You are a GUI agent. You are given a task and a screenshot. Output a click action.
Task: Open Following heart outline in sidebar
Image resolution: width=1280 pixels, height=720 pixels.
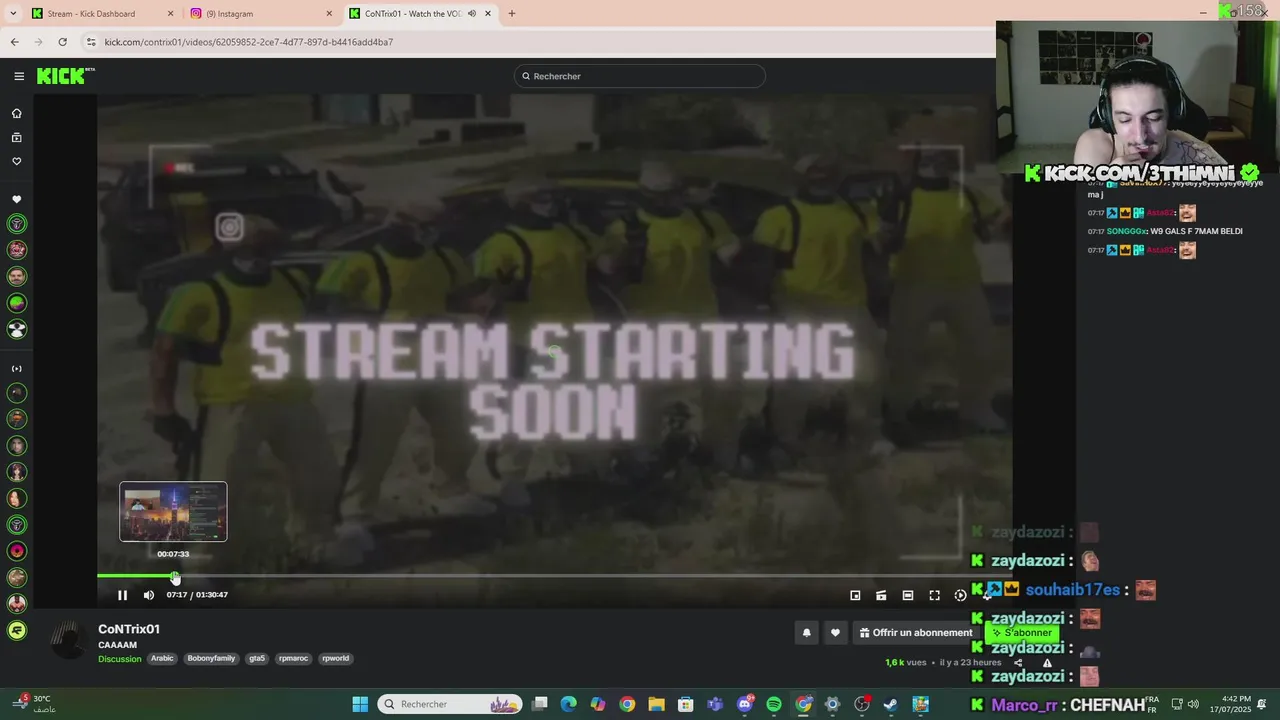(x=17, y=161)
